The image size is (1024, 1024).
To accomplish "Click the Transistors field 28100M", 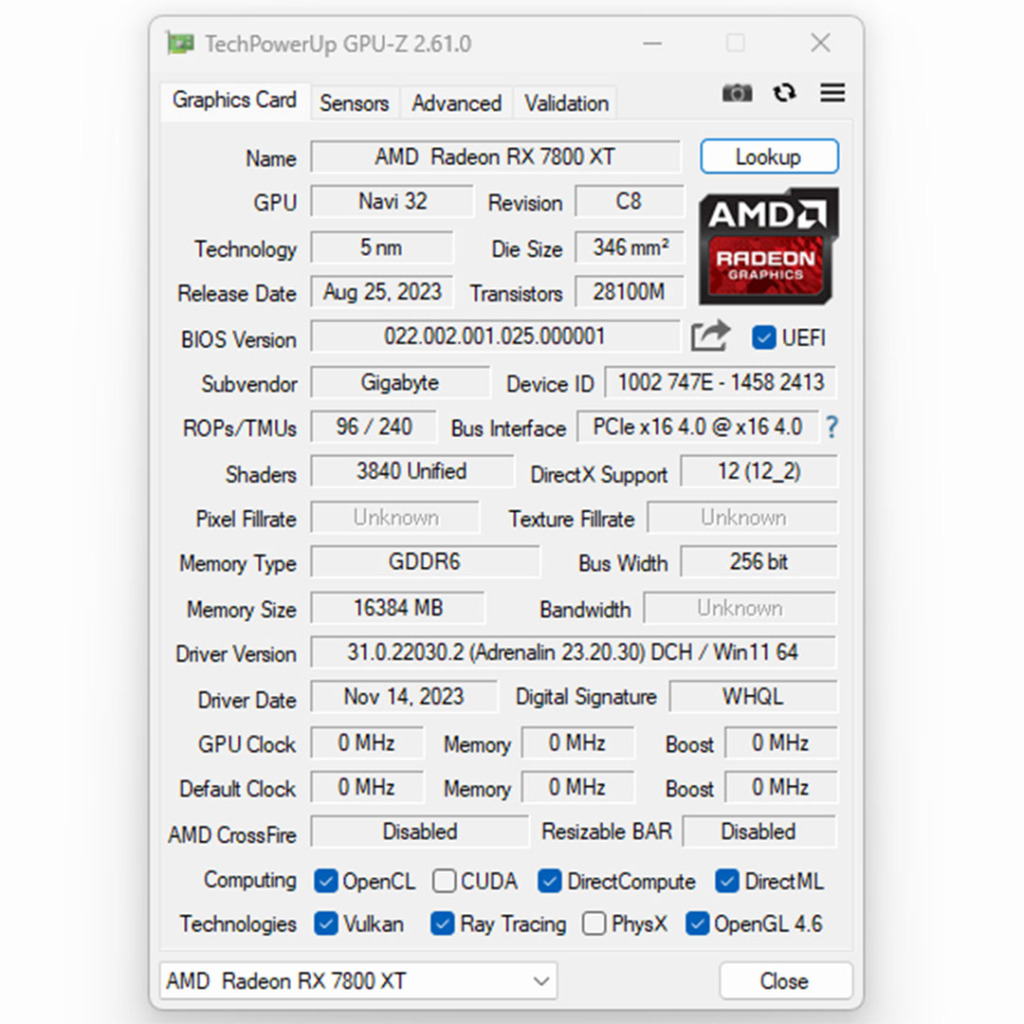I will tap(630, 292).
